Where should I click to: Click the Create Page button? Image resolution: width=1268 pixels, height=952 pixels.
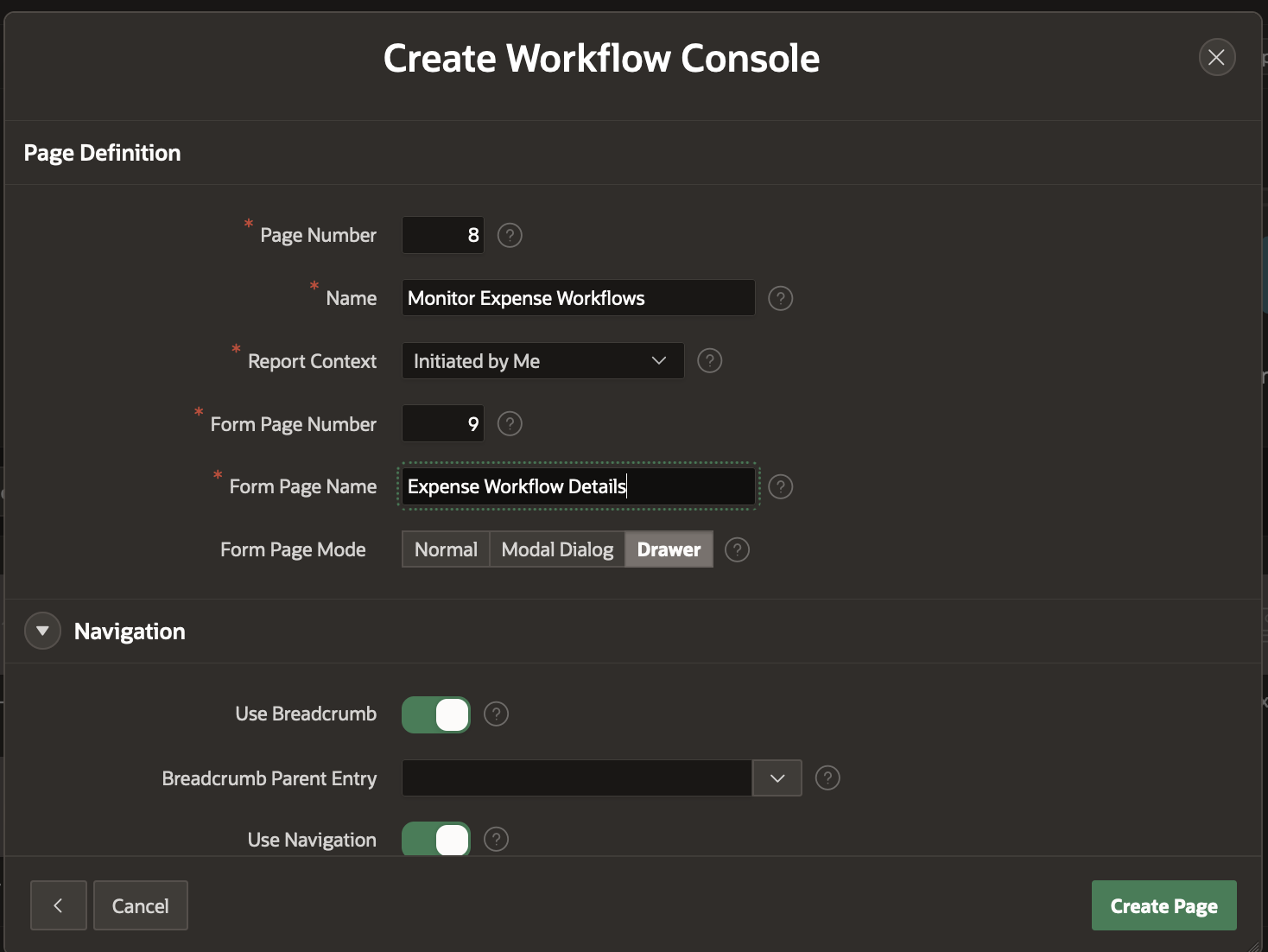point(1163,905)
